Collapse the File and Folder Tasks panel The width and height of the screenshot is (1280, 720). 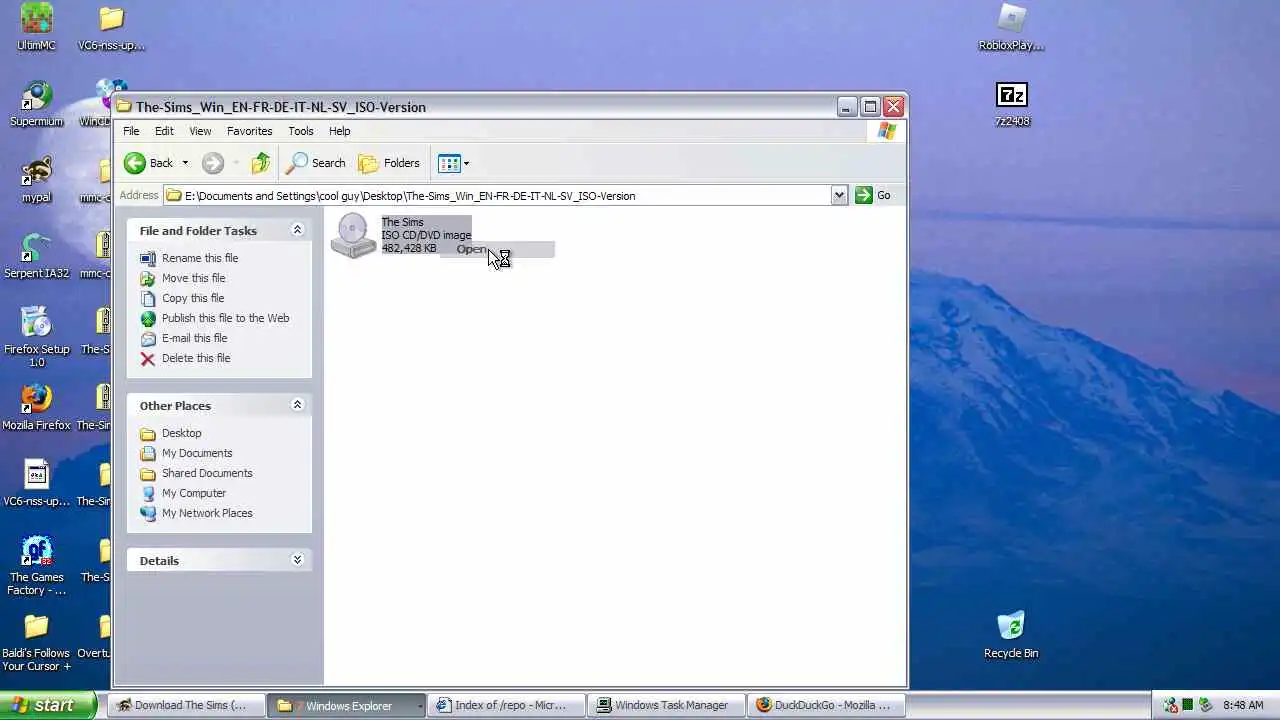pyautogui.click(x=297, y=230)
